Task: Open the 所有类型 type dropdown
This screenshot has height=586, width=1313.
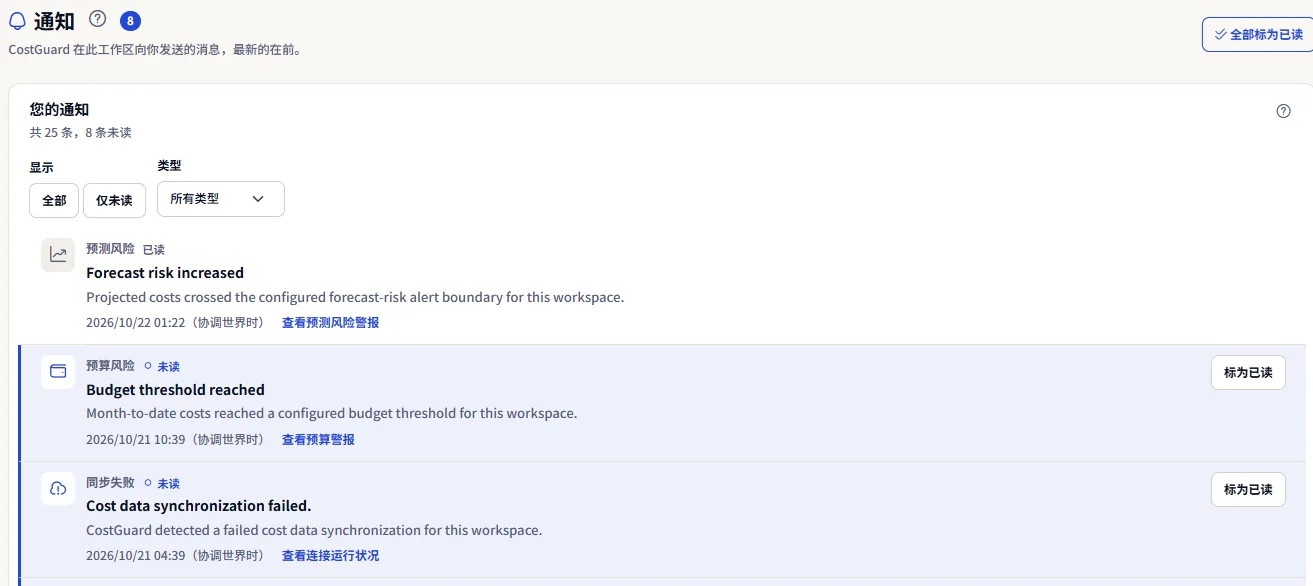Action: [x=221, y=199]
